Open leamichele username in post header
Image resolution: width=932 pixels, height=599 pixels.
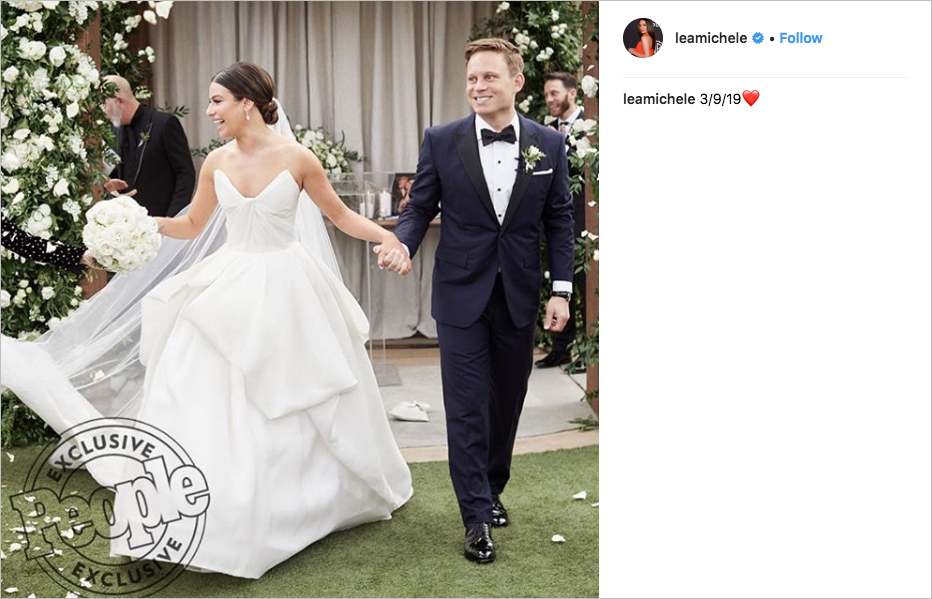[711, 38]
